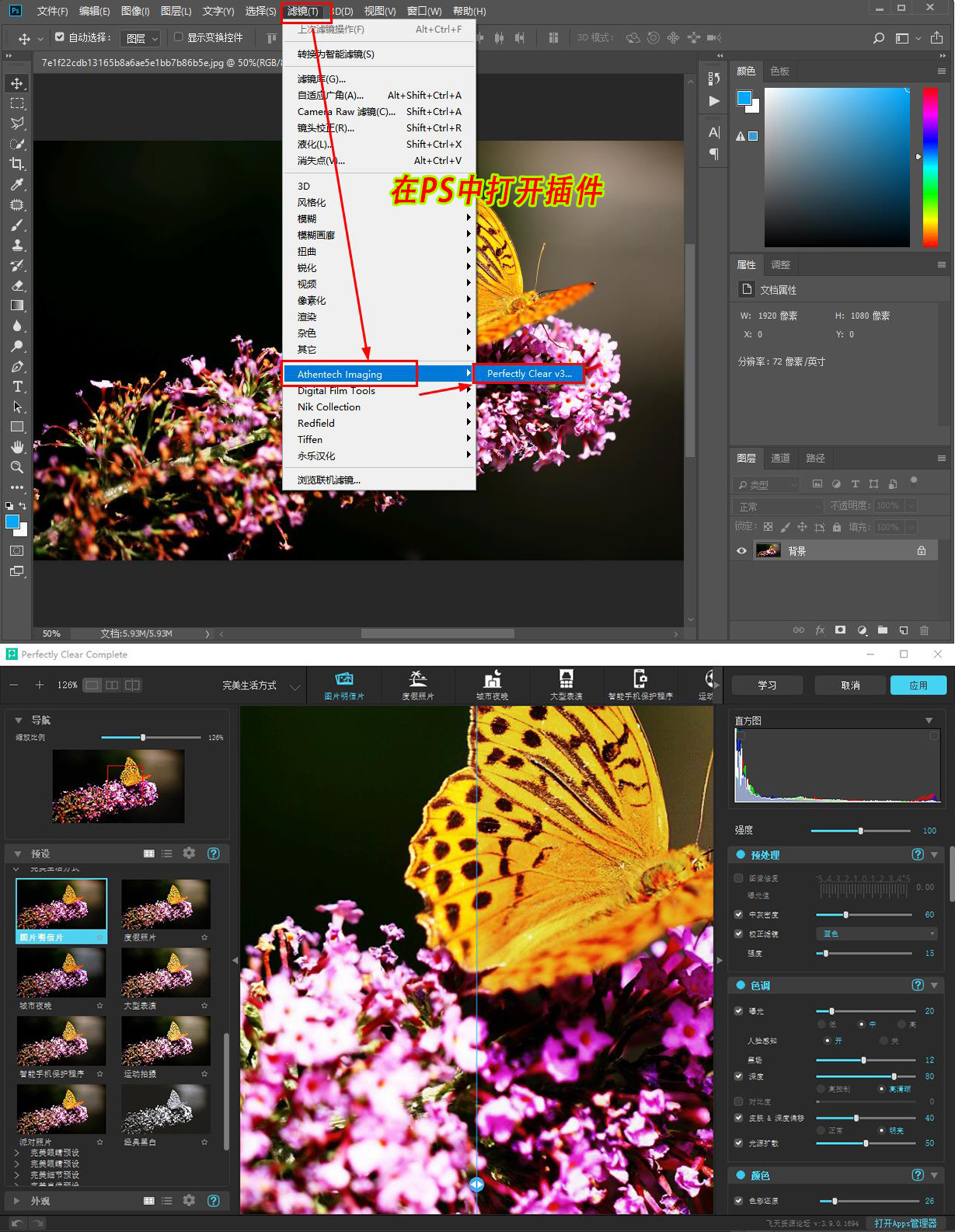Collapse the 导航 panel

(17, 720)
